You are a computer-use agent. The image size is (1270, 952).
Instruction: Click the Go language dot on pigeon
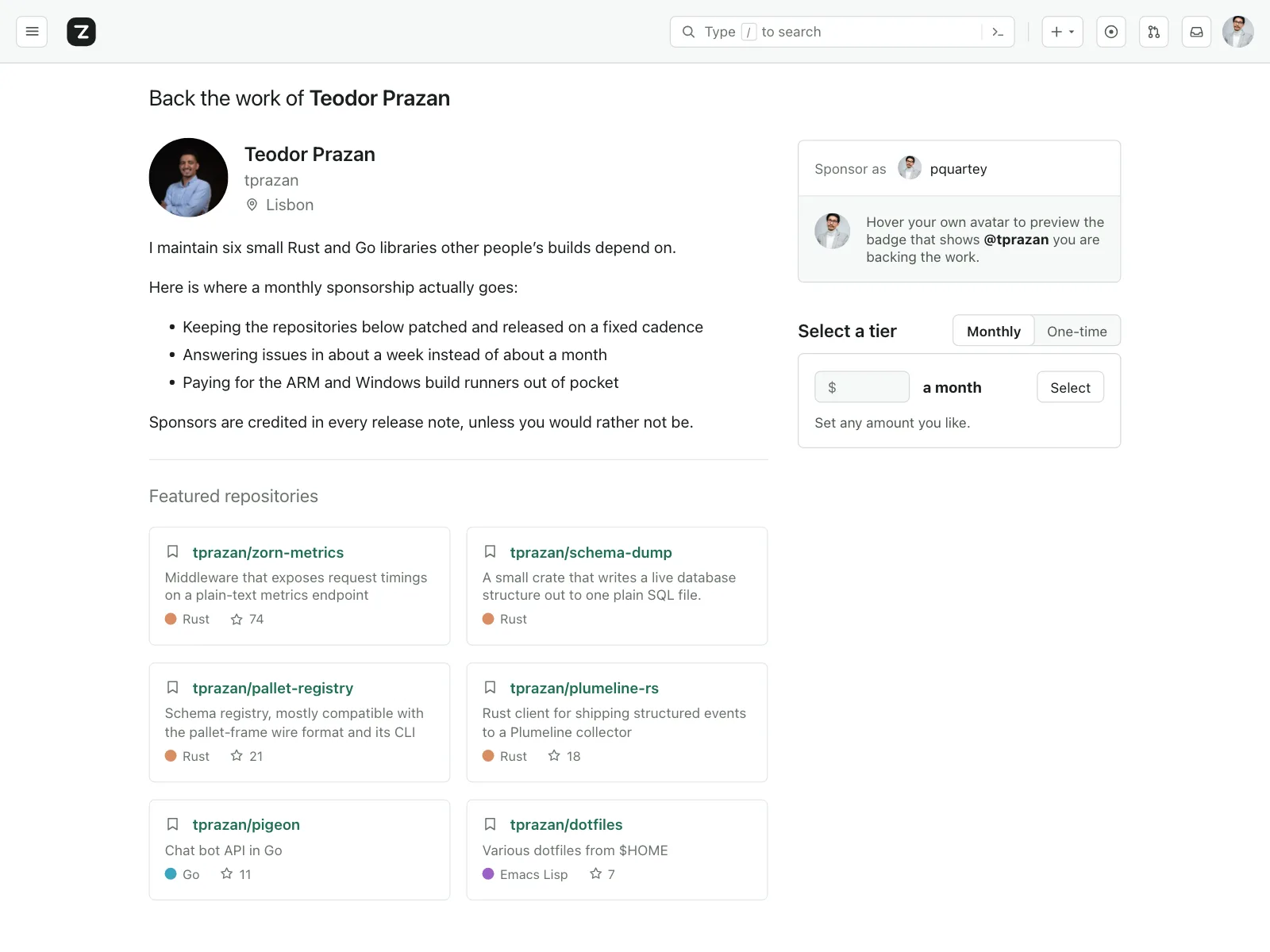[x=171, y=873]
